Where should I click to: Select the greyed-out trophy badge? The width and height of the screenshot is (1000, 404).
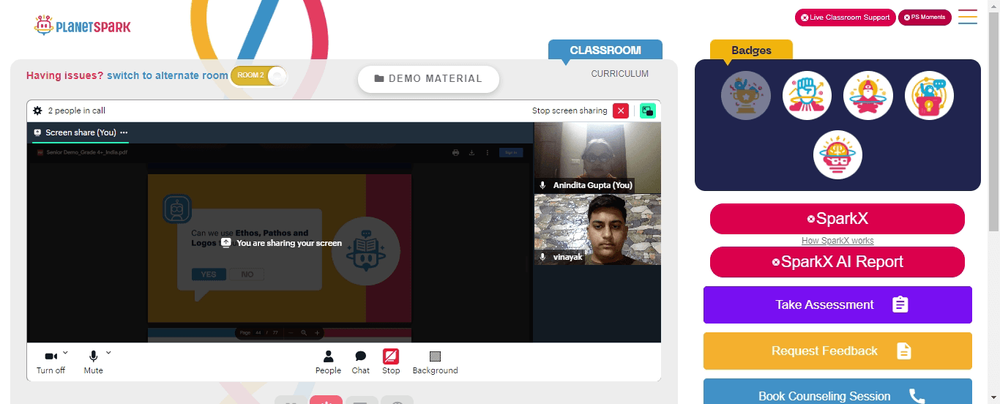click(746, 96)
